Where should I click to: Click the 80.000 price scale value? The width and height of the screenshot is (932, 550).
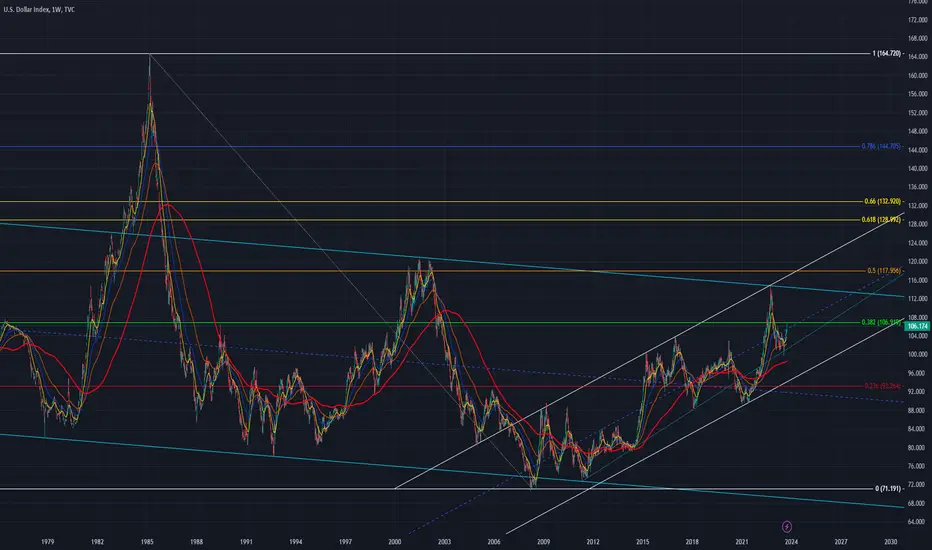(918, 447)
